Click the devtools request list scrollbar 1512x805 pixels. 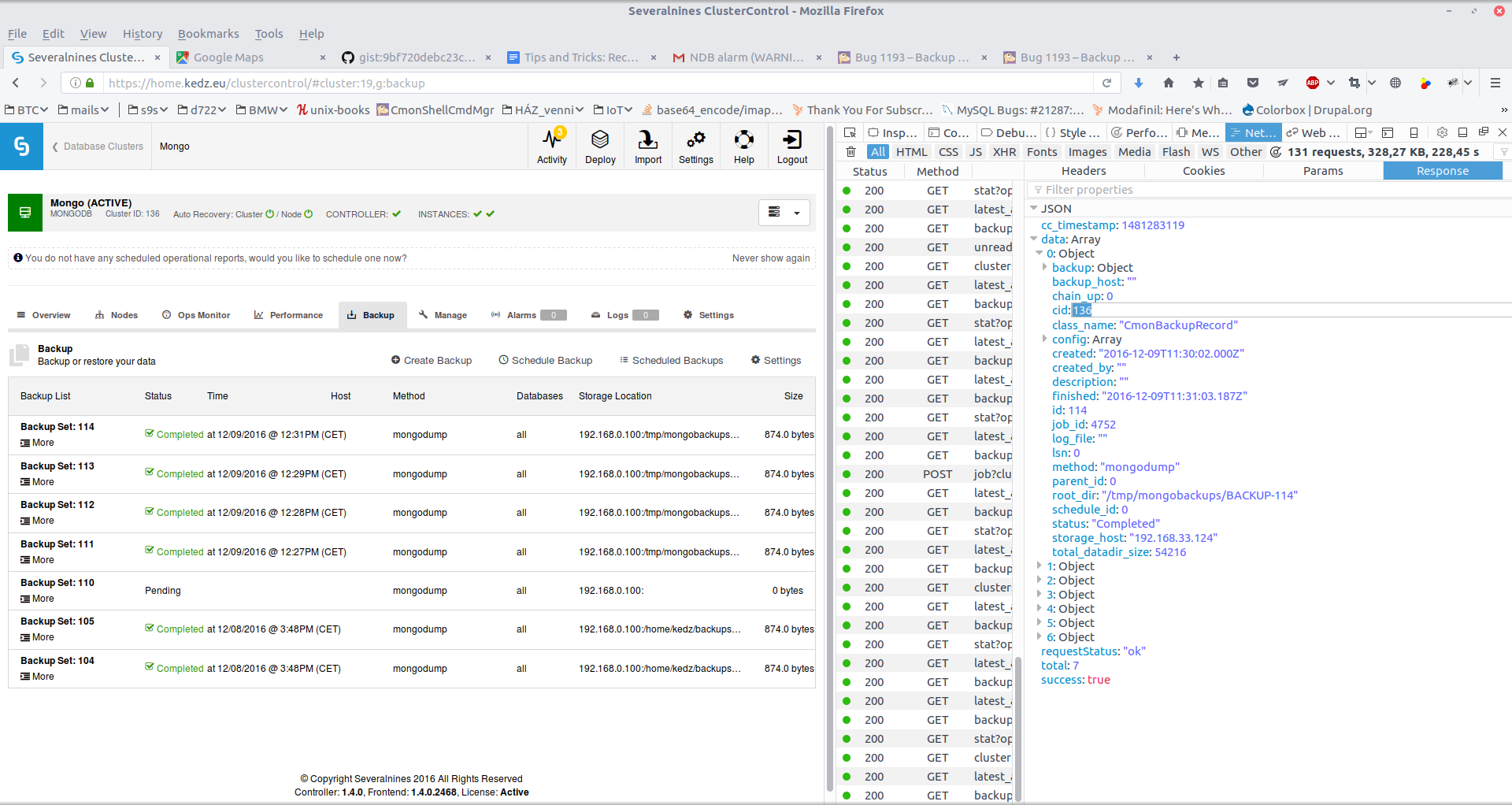1017,729
